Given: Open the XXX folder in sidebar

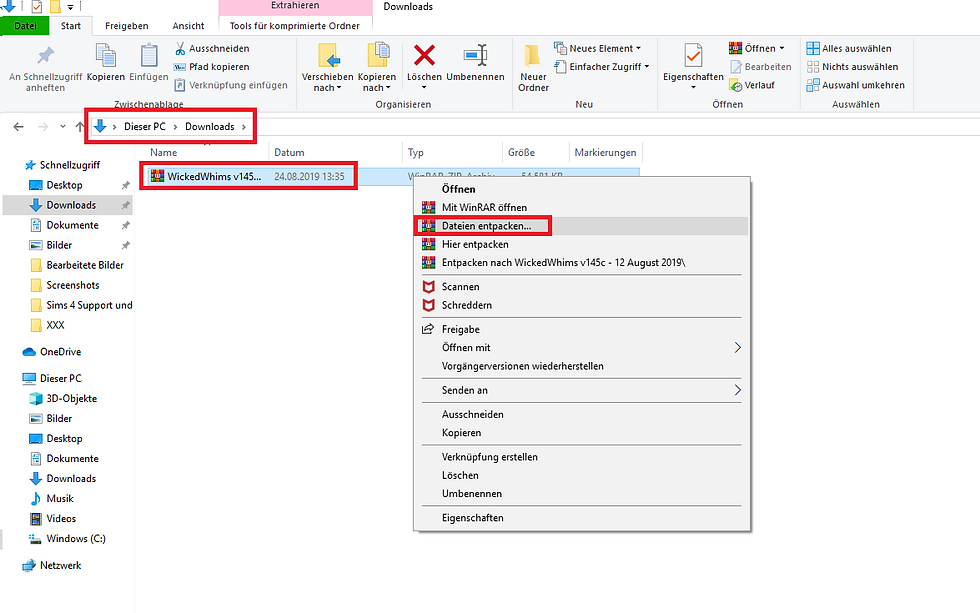Looking at the screenshot, I should click(x=55, y=325).
